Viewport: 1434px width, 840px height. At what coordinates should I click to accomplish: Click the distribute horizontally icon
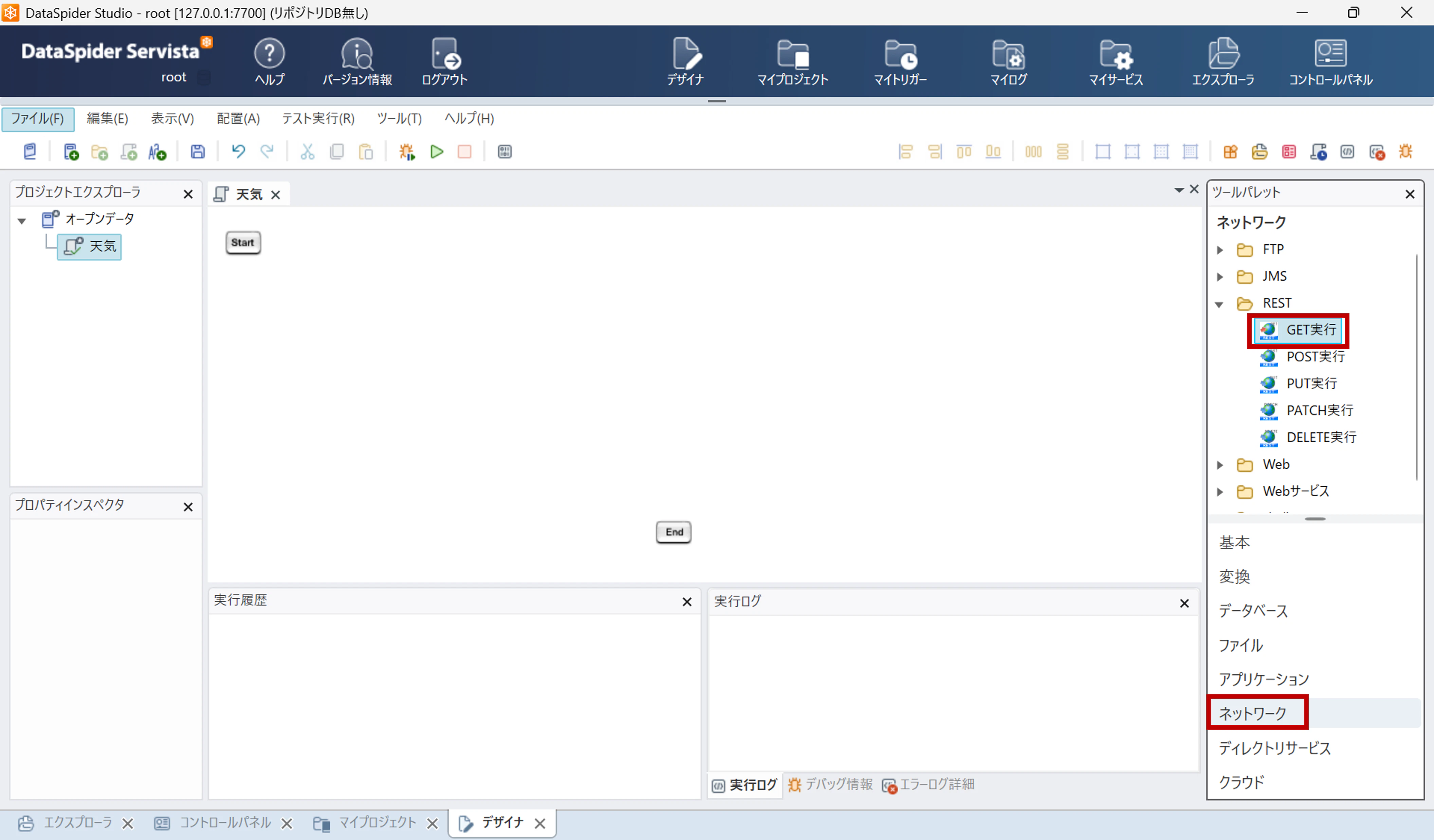click(x=1033, y=152)
